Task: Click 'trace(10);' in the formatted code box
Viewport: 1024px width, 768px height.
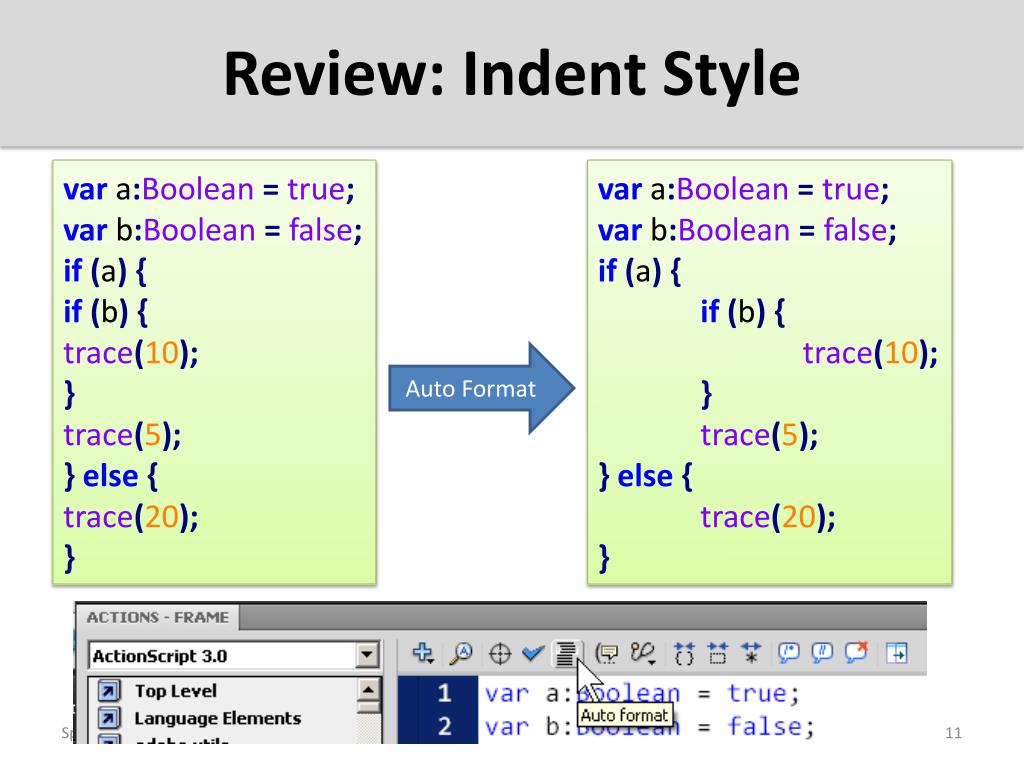Action: (x=870, y=353)
